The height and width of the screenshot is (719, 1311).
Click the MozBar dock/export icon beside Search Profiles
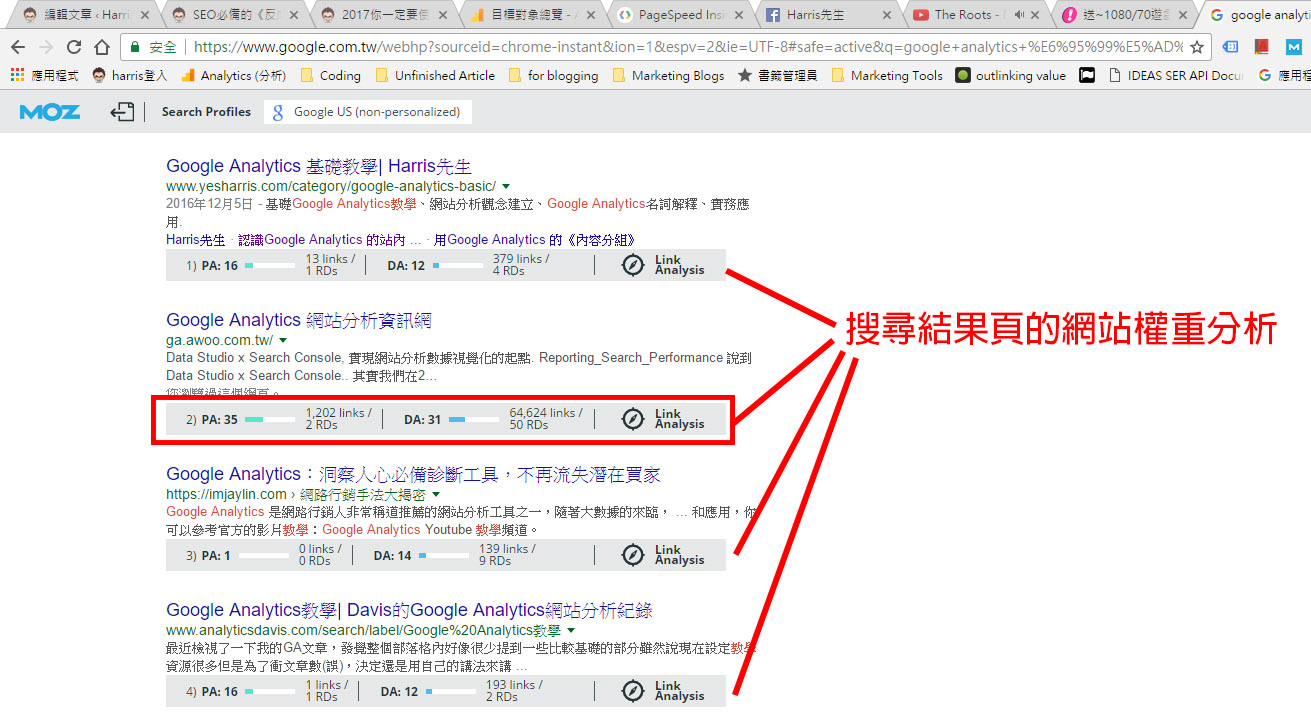point(122,112)
